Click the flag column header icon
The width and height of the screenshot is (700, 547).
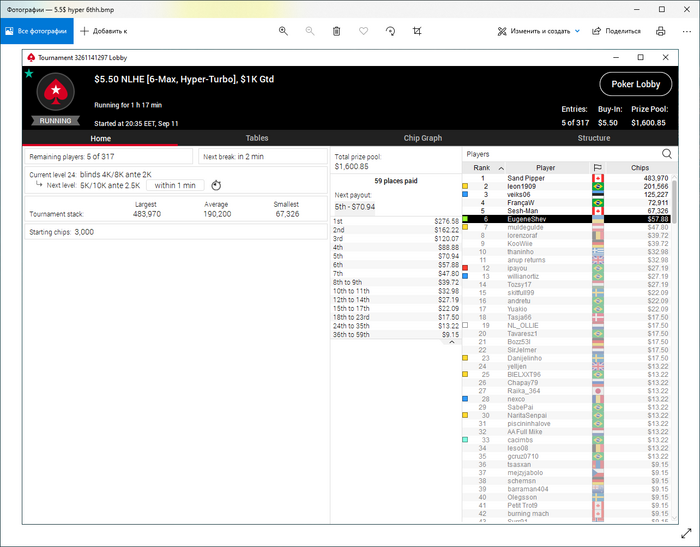point(598,168)
